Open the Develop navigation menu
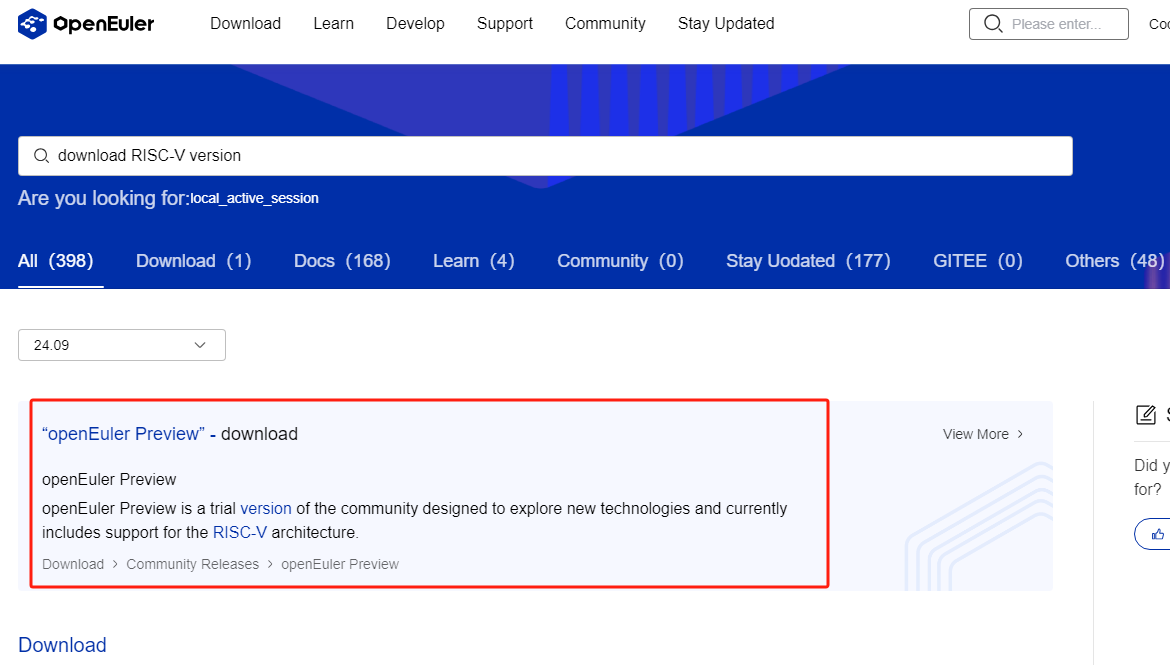The height and width of the screenshot is (665, 1170). pos(415,23)
